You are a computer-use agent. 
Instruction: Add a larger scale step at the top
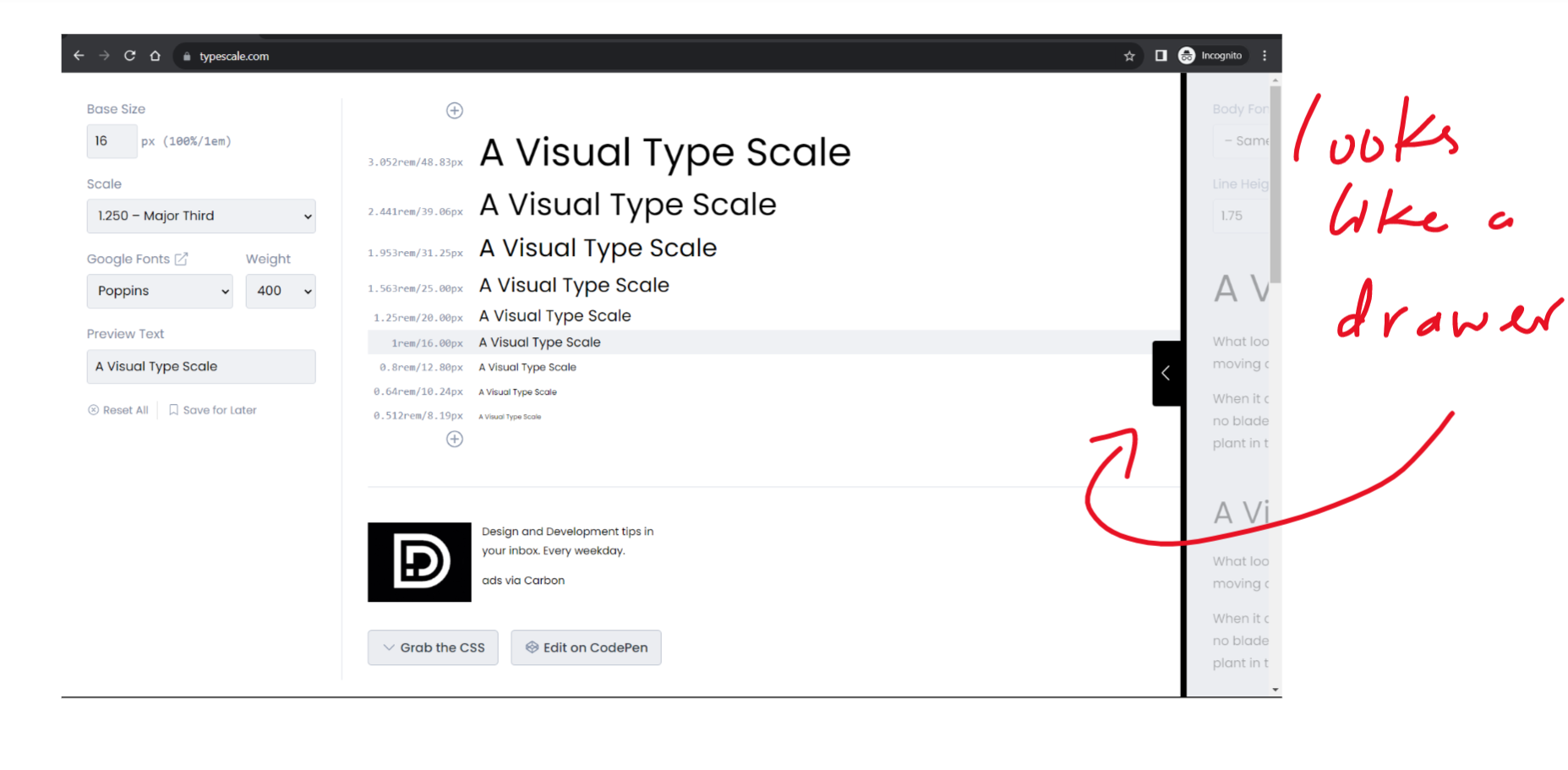point(455,111)
